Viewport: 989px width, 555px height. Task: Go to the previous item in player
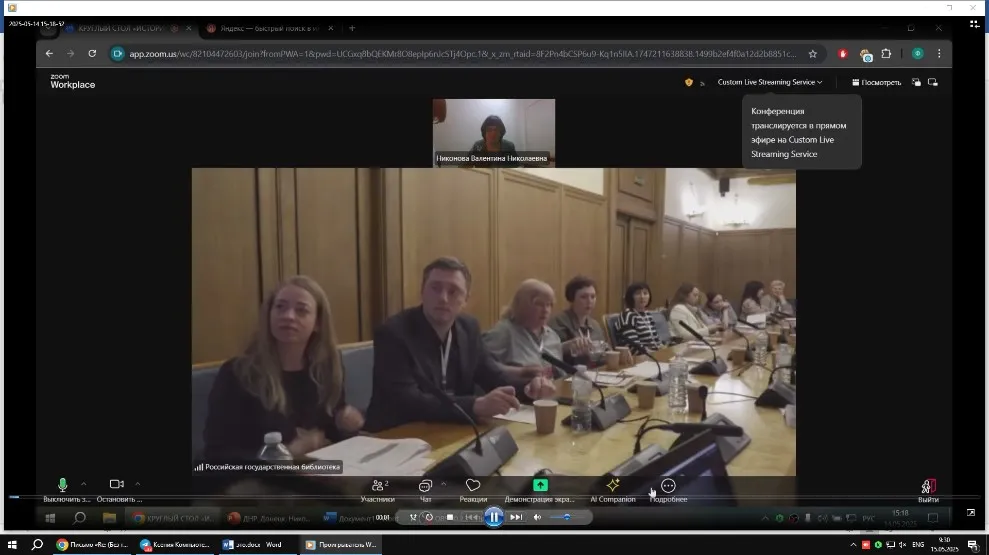(471, 517)
